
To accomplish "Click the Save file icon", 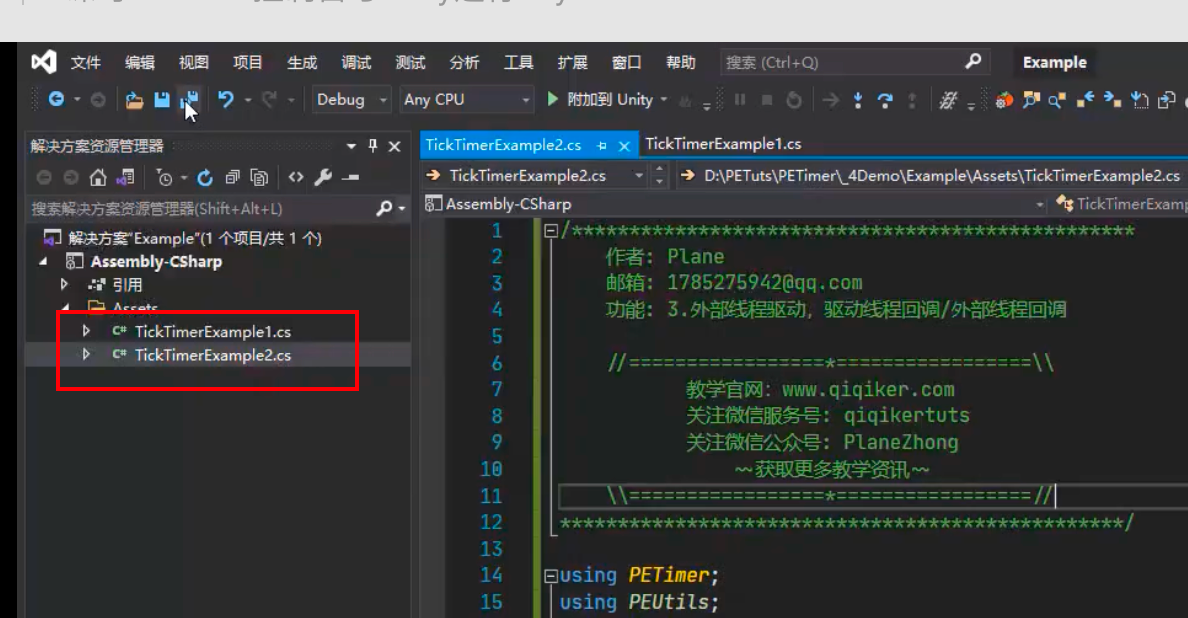I will coord(161,100).
